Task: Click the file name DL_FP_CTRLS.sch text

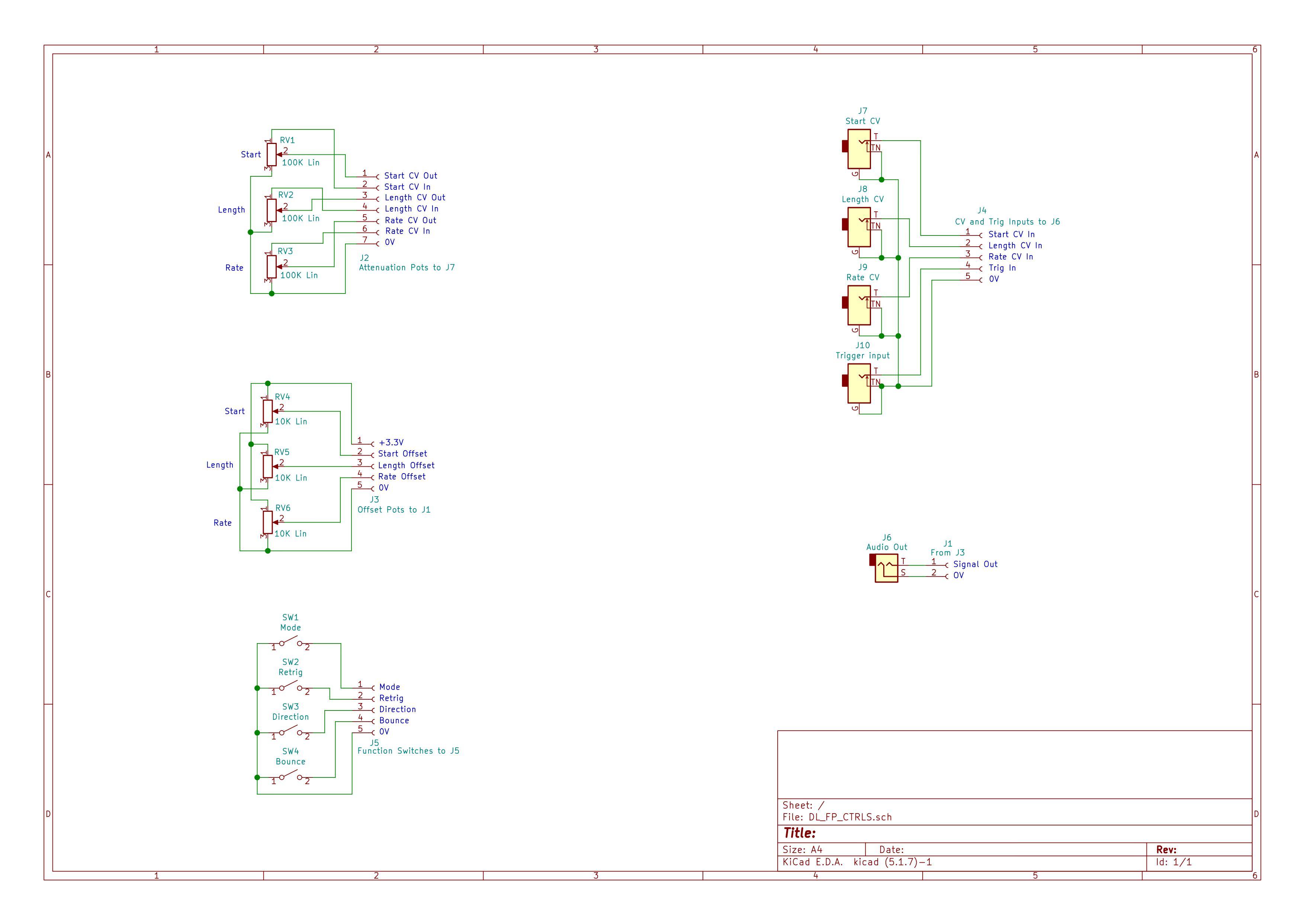Action: tap(850, 817)
